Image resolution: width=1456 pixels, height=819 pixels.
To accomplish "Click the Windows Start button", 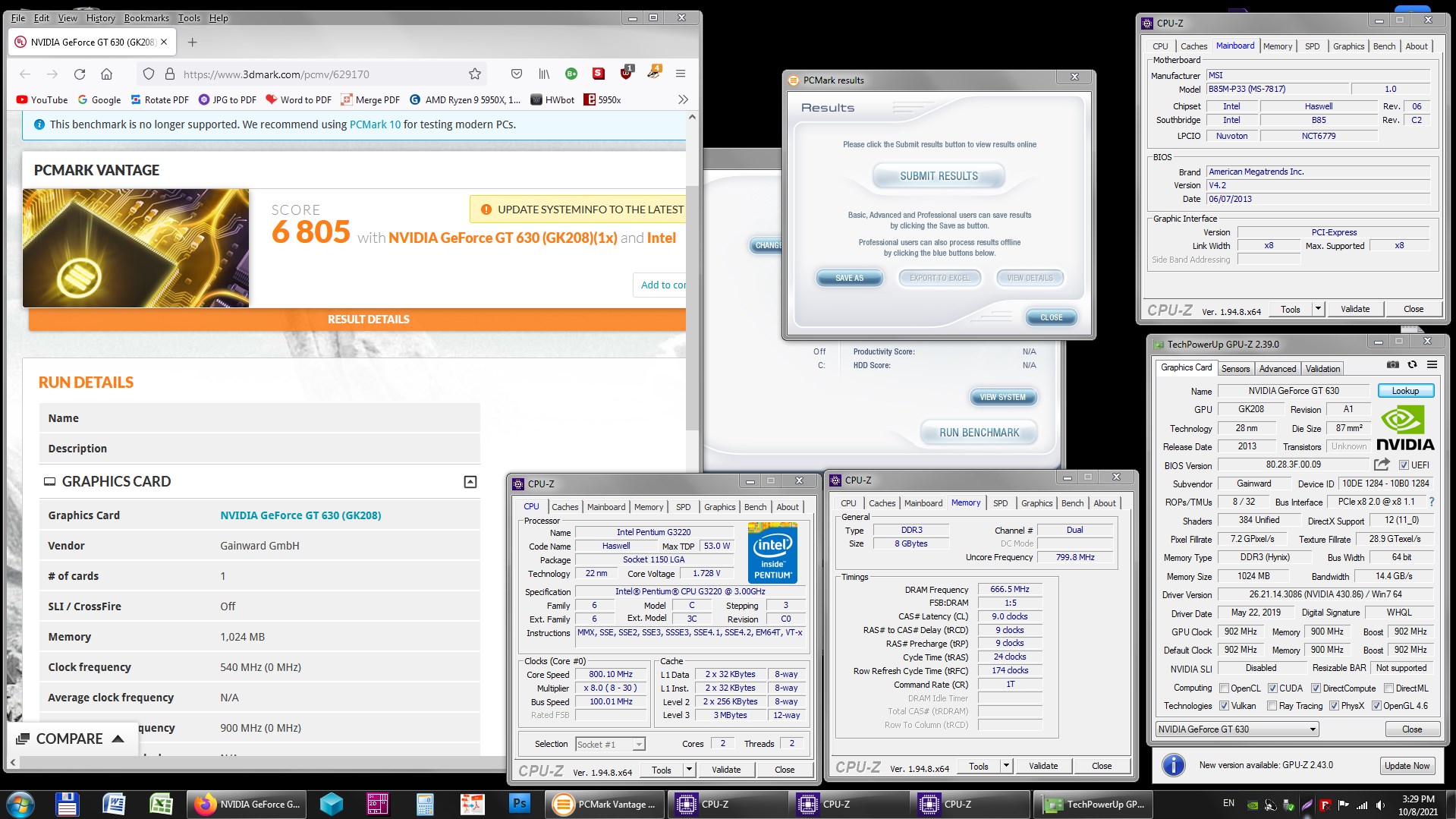I will click(x=20, y=805).
